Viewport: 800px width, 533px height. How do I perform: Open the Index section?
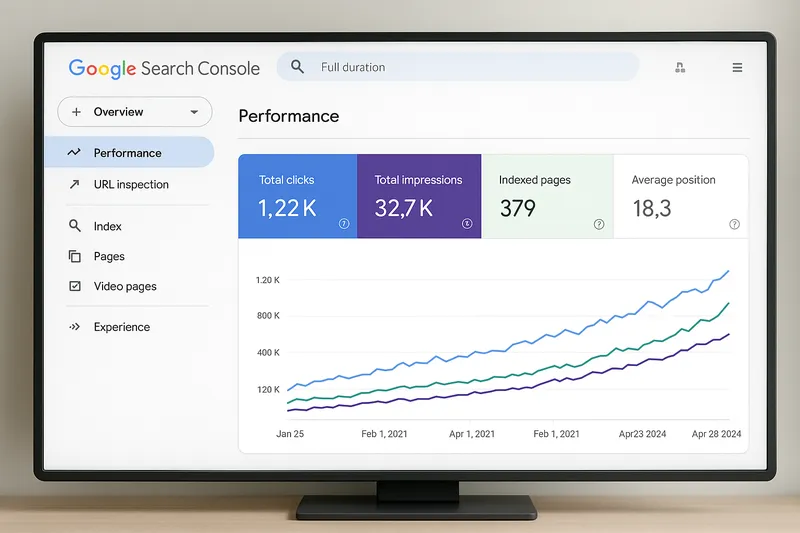[107, 226]
